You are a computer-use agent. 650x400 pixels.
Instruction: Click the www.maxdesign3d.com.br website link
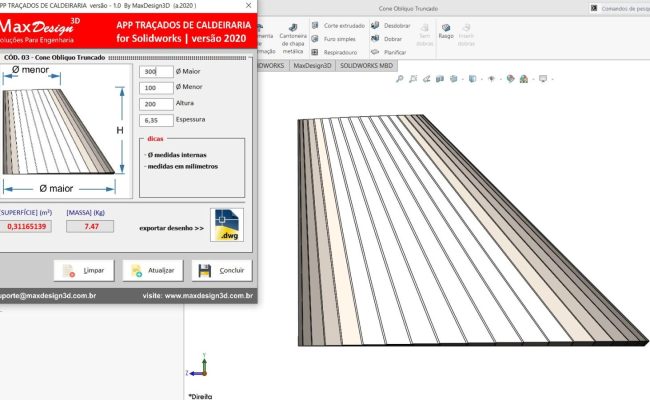[x=209, y=296]
